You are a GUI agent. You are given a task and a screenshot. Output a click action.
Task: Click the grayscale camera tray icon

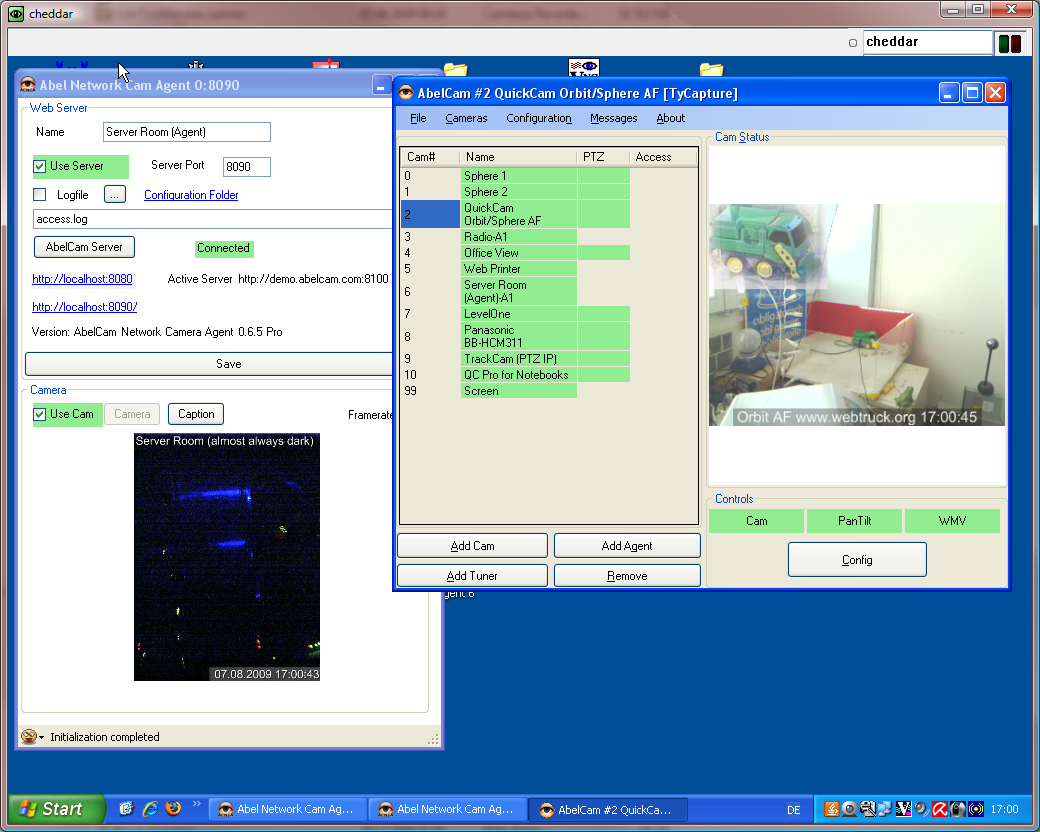958,809
